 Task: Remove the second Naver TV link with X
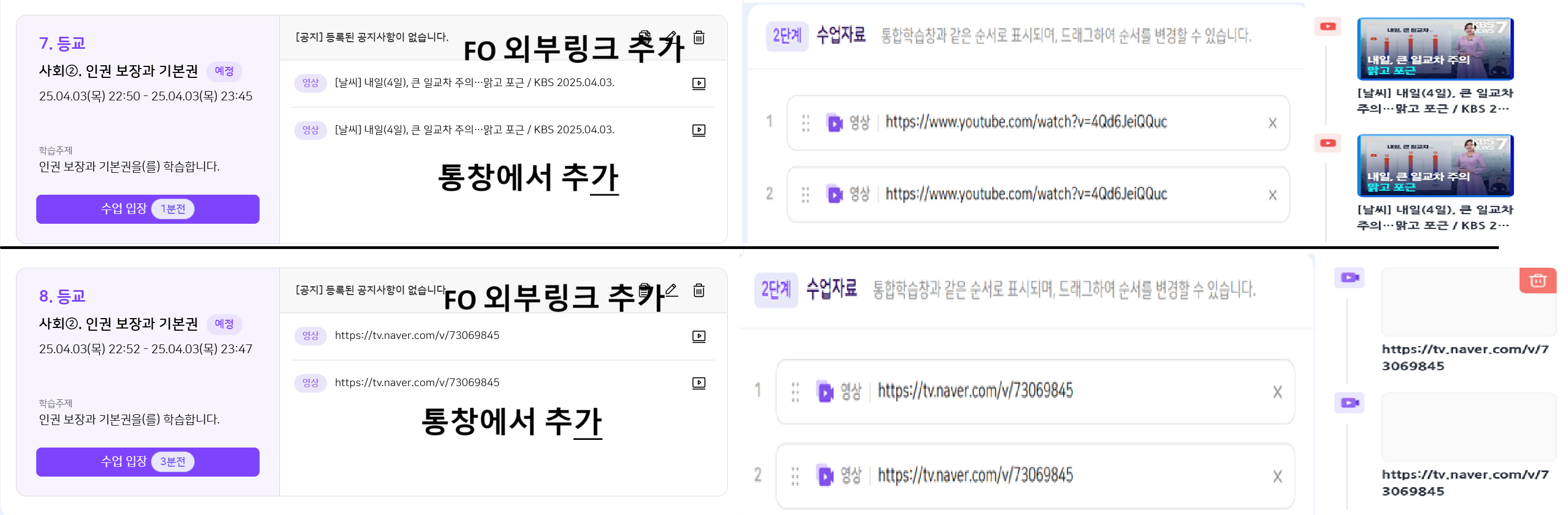[x=1277, y=477]
